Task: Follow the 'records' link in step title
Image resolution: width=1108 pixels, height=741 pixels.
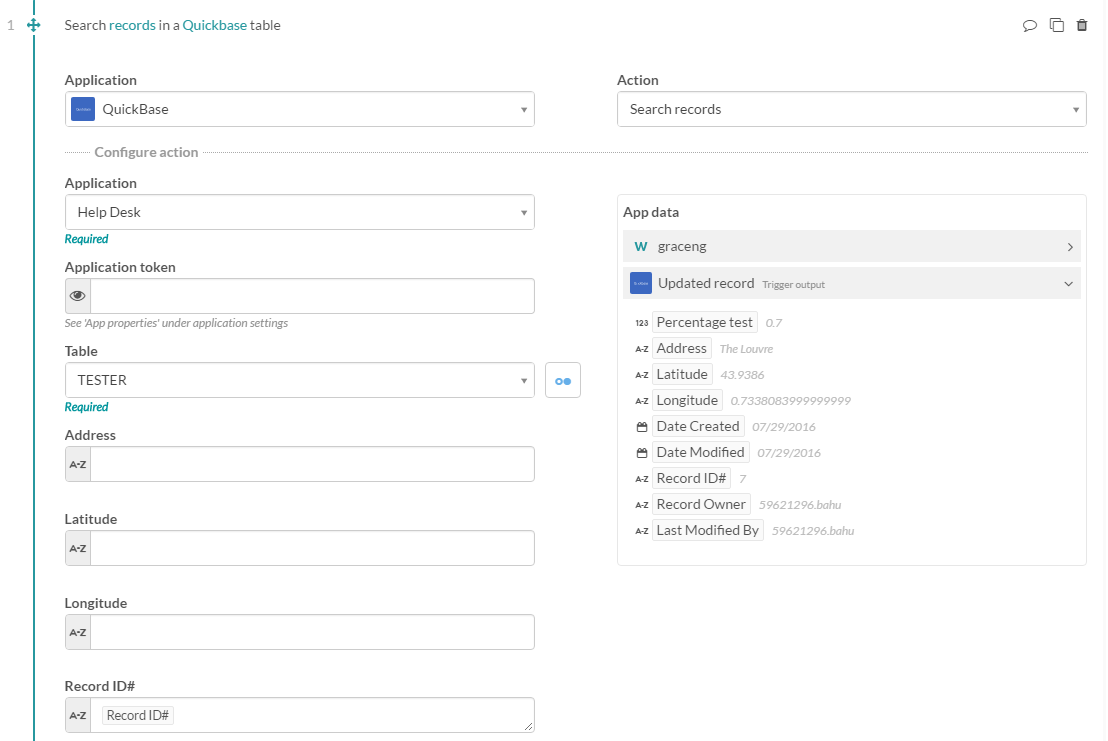Action: 132,25
